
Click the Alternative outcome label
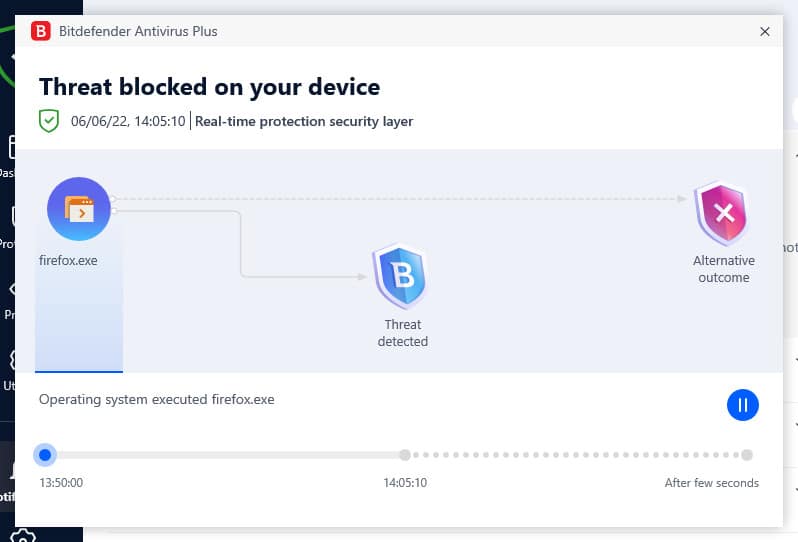pyautogui.click(x=724, y=269)
